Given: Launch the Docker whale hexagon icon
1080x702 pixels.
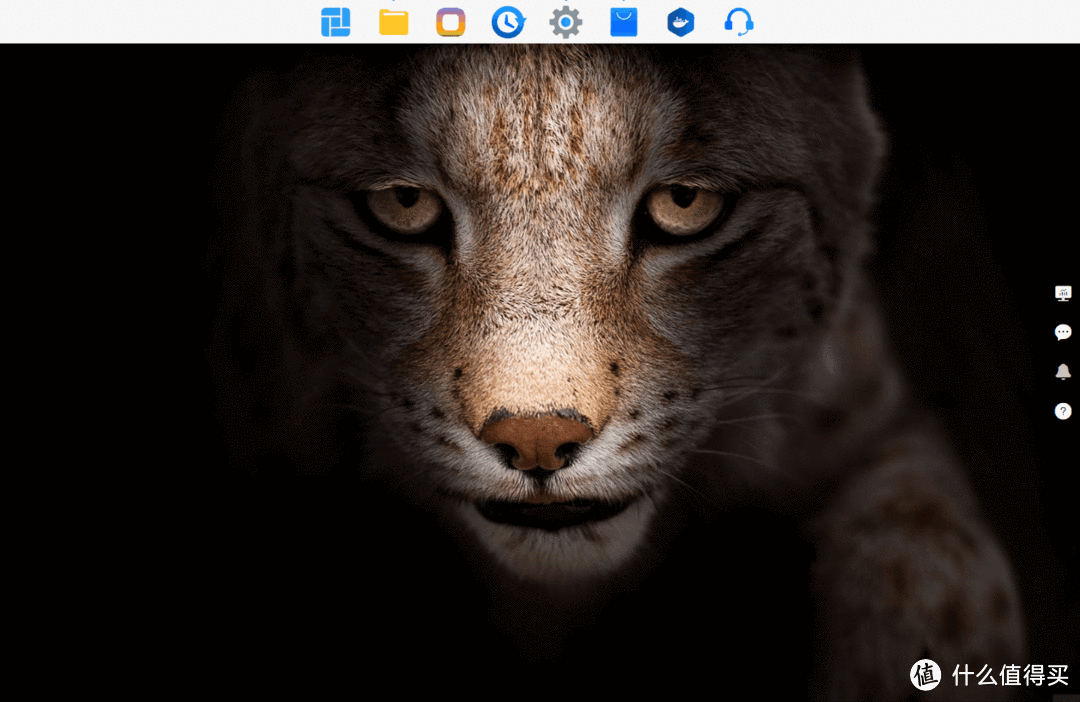Looking at the screenshot, I should click(681, 22).
